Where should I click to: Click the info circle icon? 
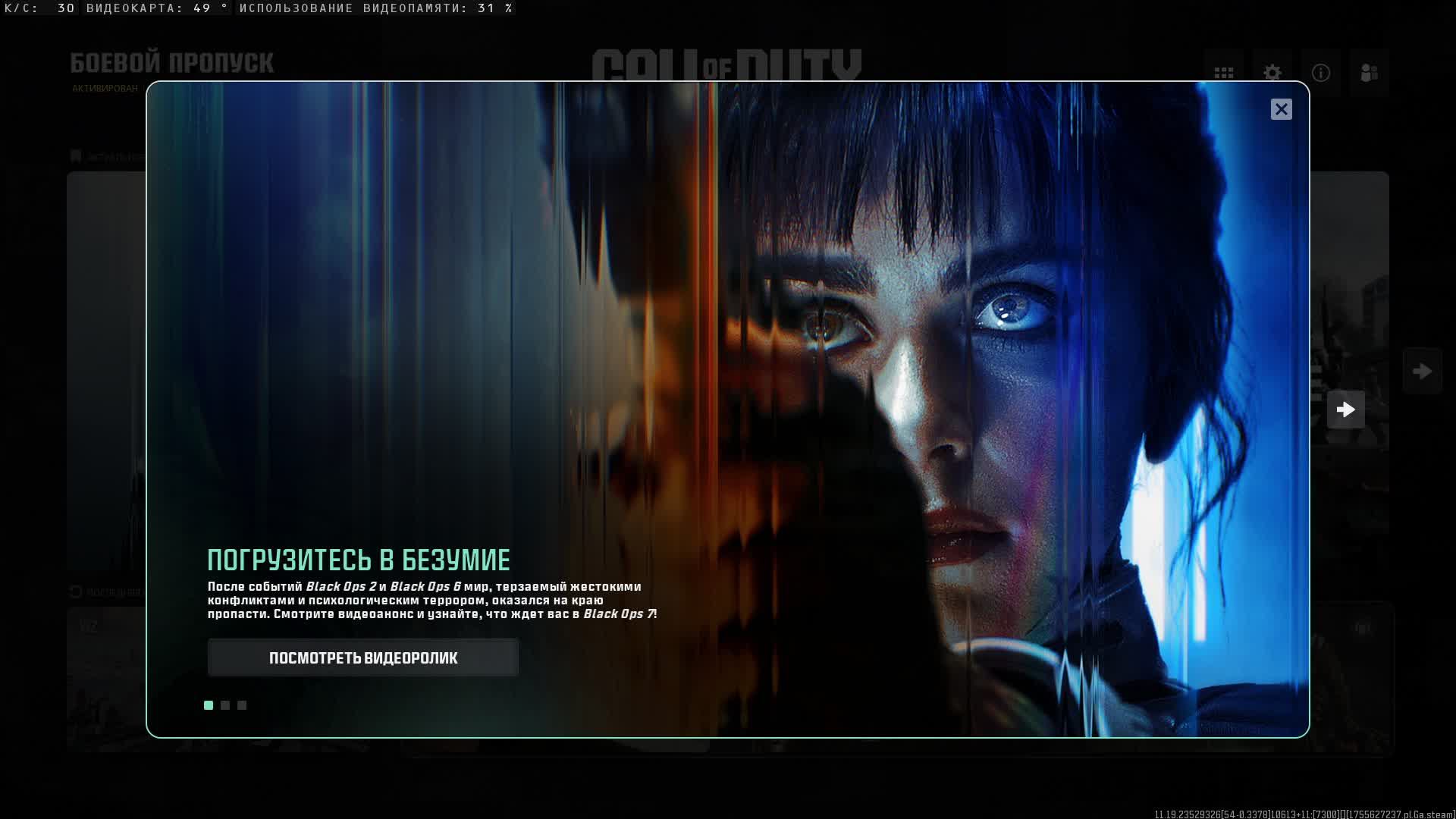point(1320,73)
